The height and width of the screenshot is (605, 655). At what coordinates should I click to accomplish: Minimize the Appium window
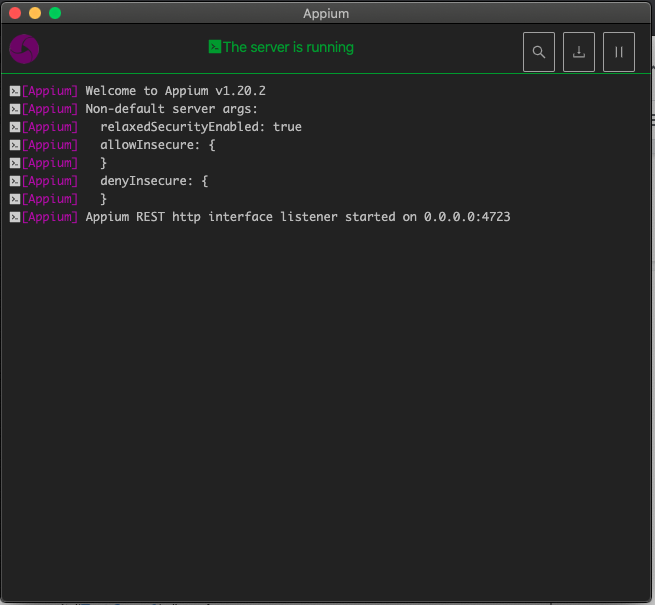pos(35,13)
